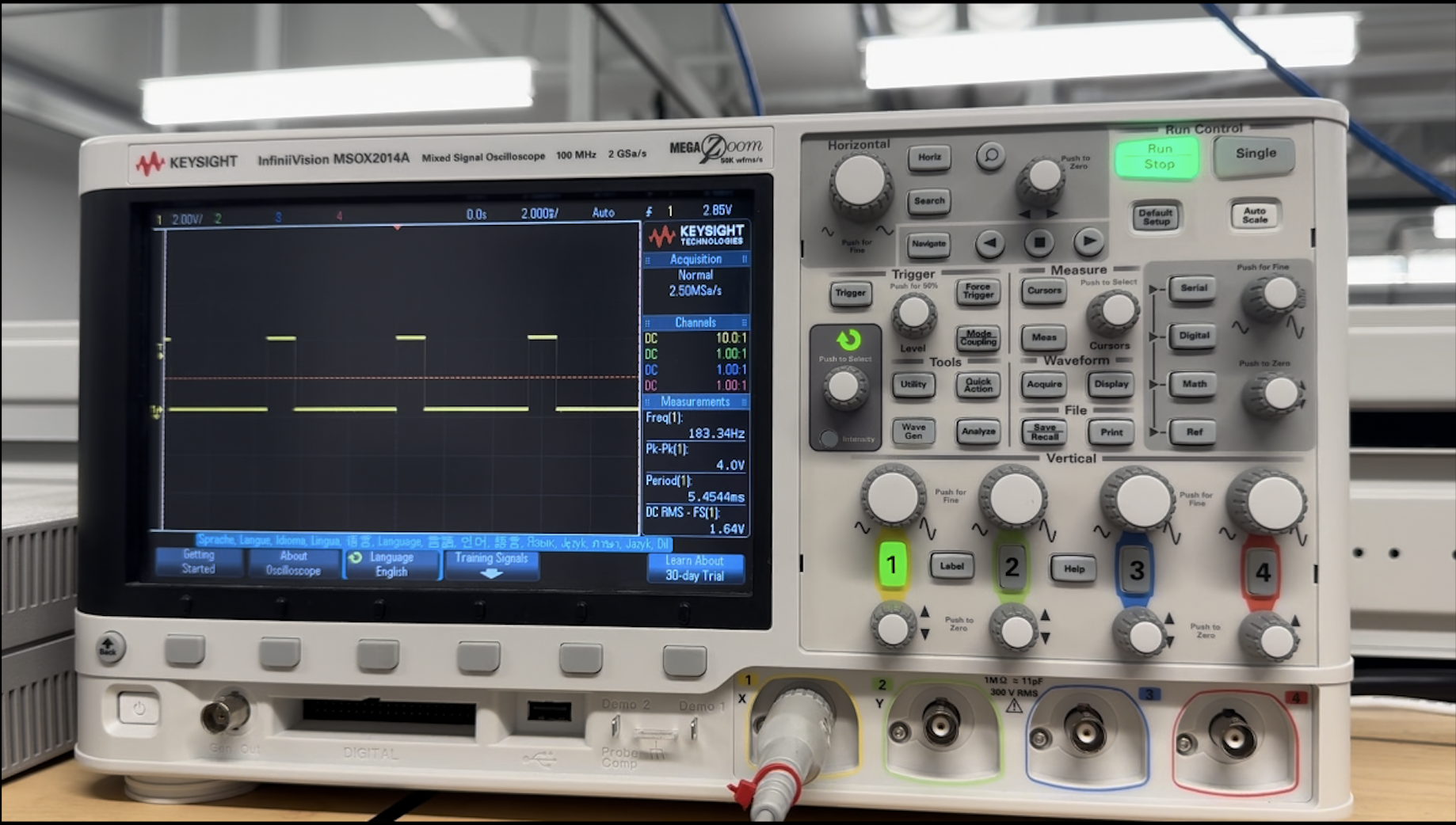Click the Analyze button
1456x825 pixels.
tap(978, 432)
